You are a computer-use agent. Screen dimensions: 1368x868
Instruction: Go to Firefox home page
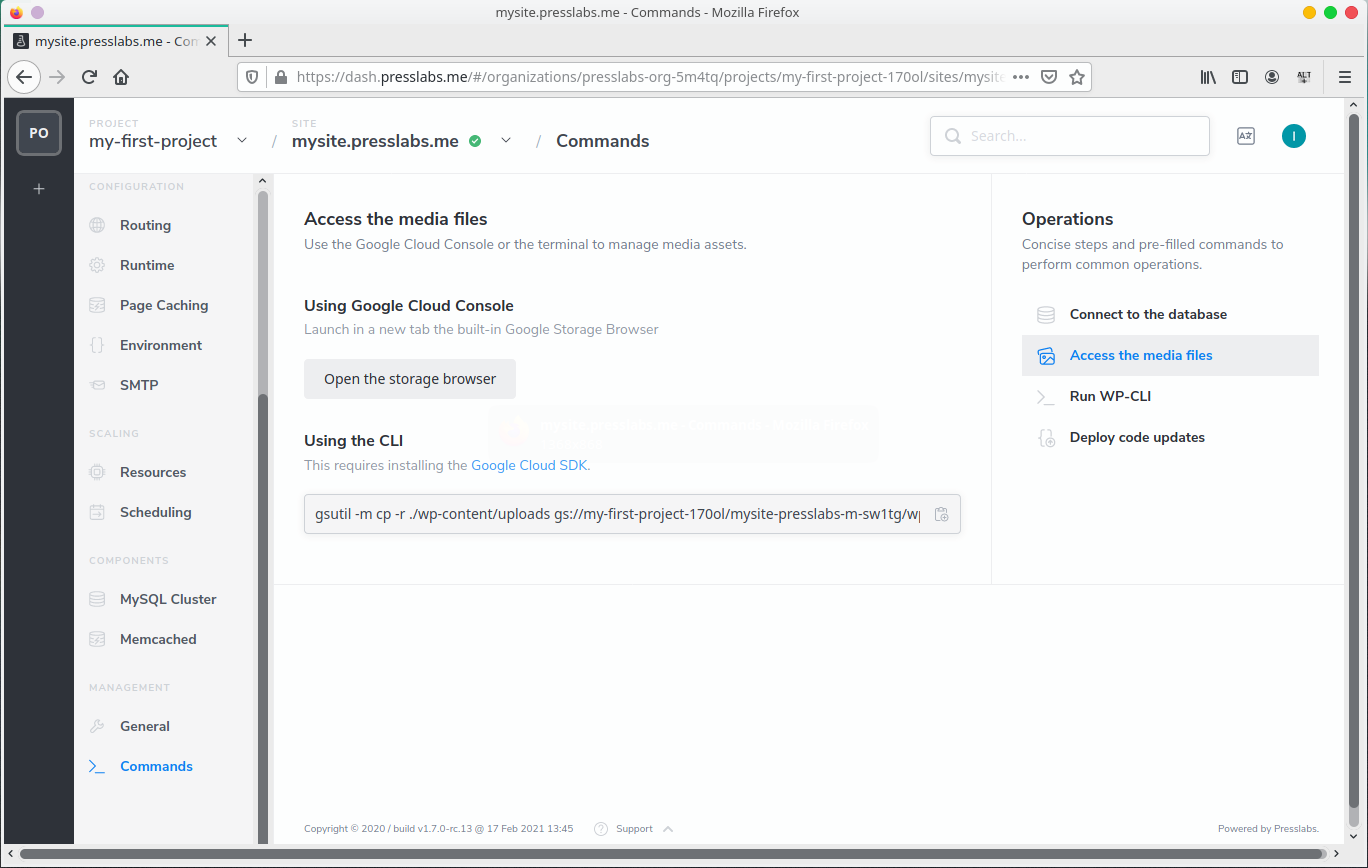pos(121,77)
